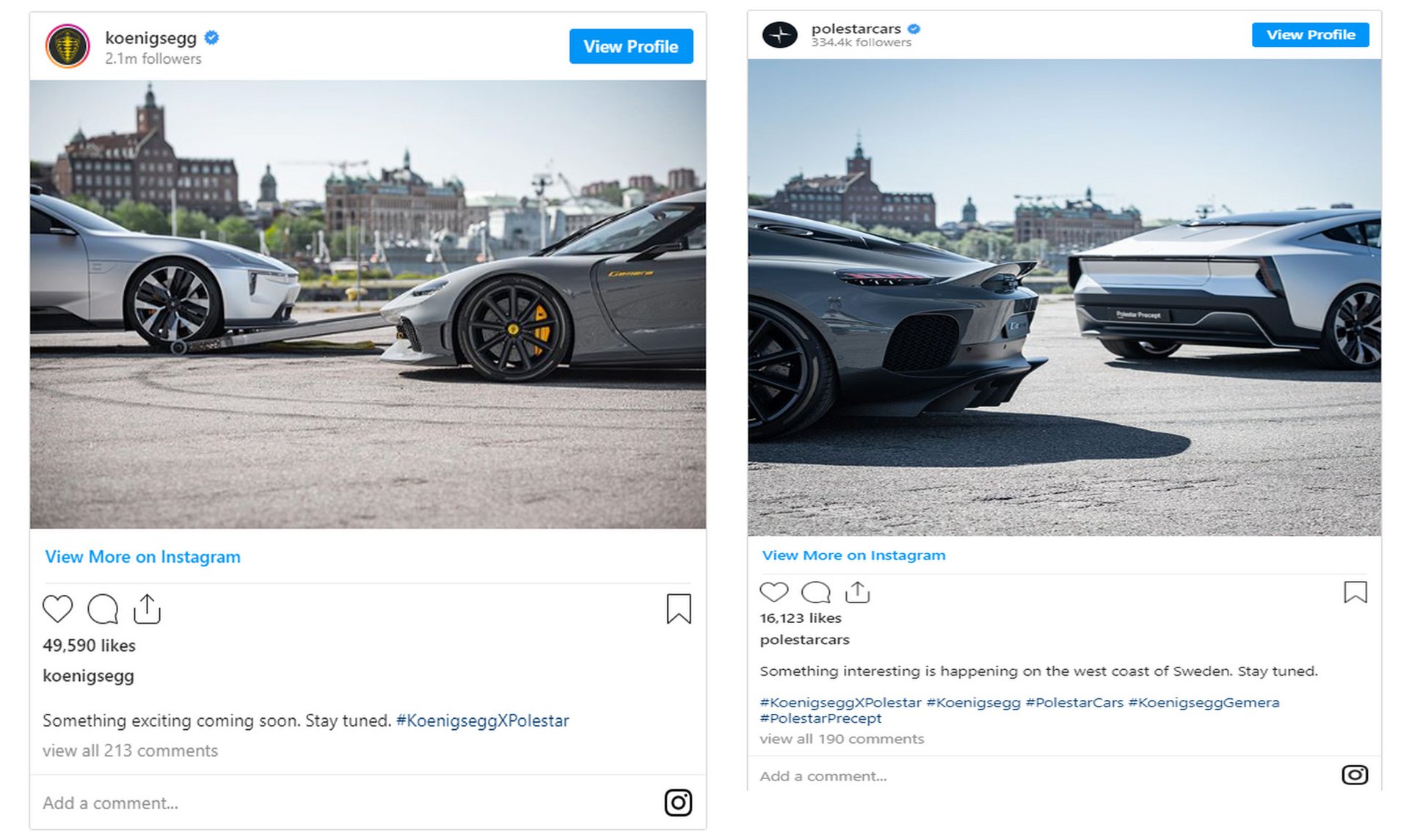
Task: Share the polestarcars post
Action: coord(857,592)
